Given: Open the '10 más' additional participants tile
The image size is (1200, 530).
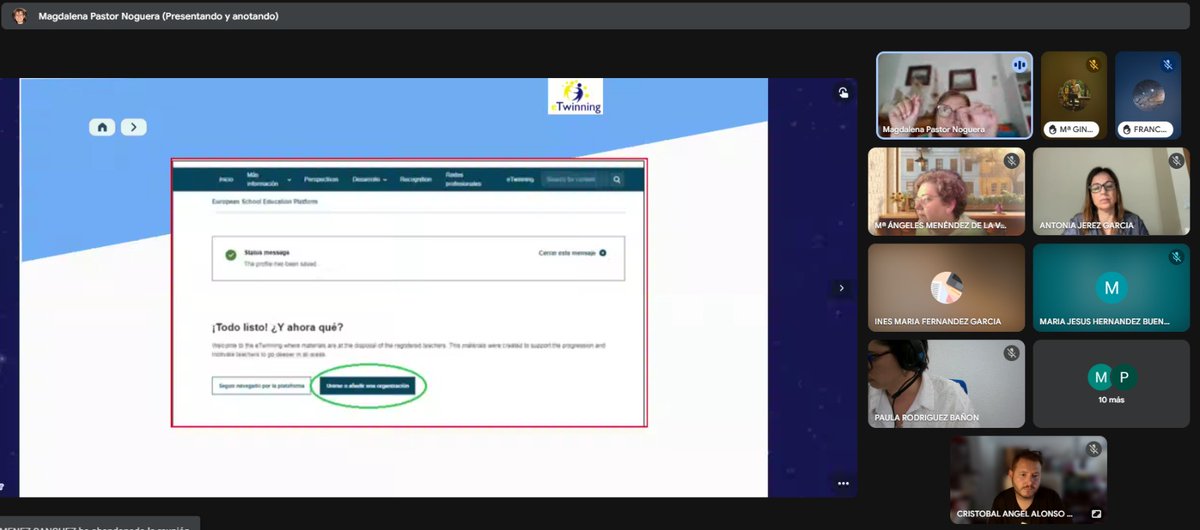Looking at the screenshot, I should (1111, 384).
